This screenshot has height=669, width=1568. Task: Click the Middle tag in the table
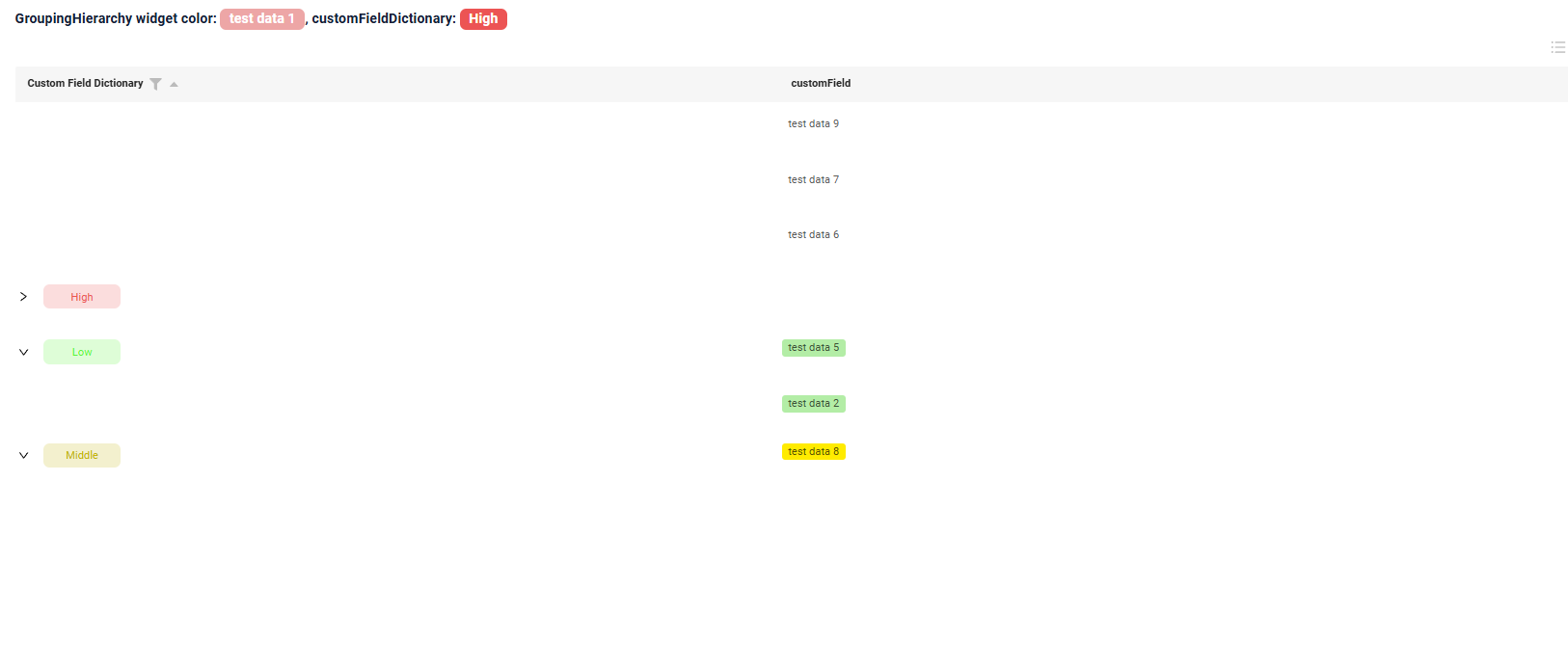coord(82,455)
